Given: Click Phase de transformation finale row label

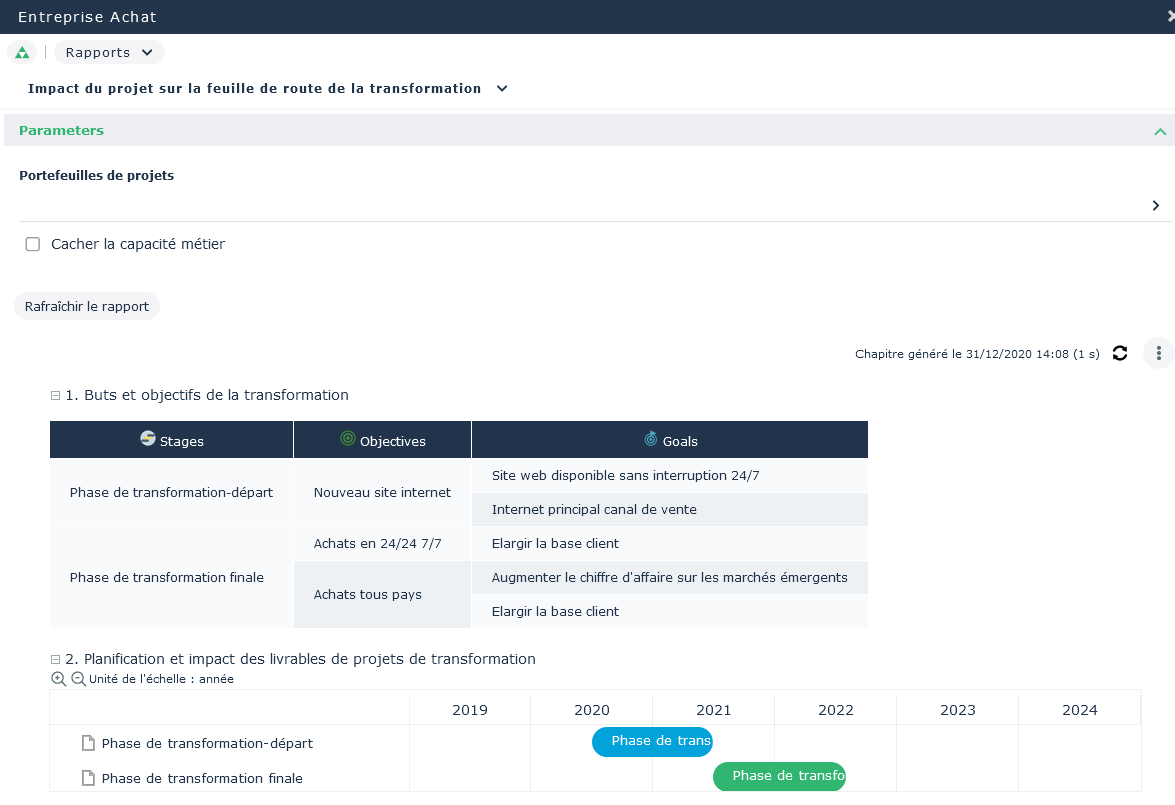Looking at the screenshot, I should [x=202, y=778].
